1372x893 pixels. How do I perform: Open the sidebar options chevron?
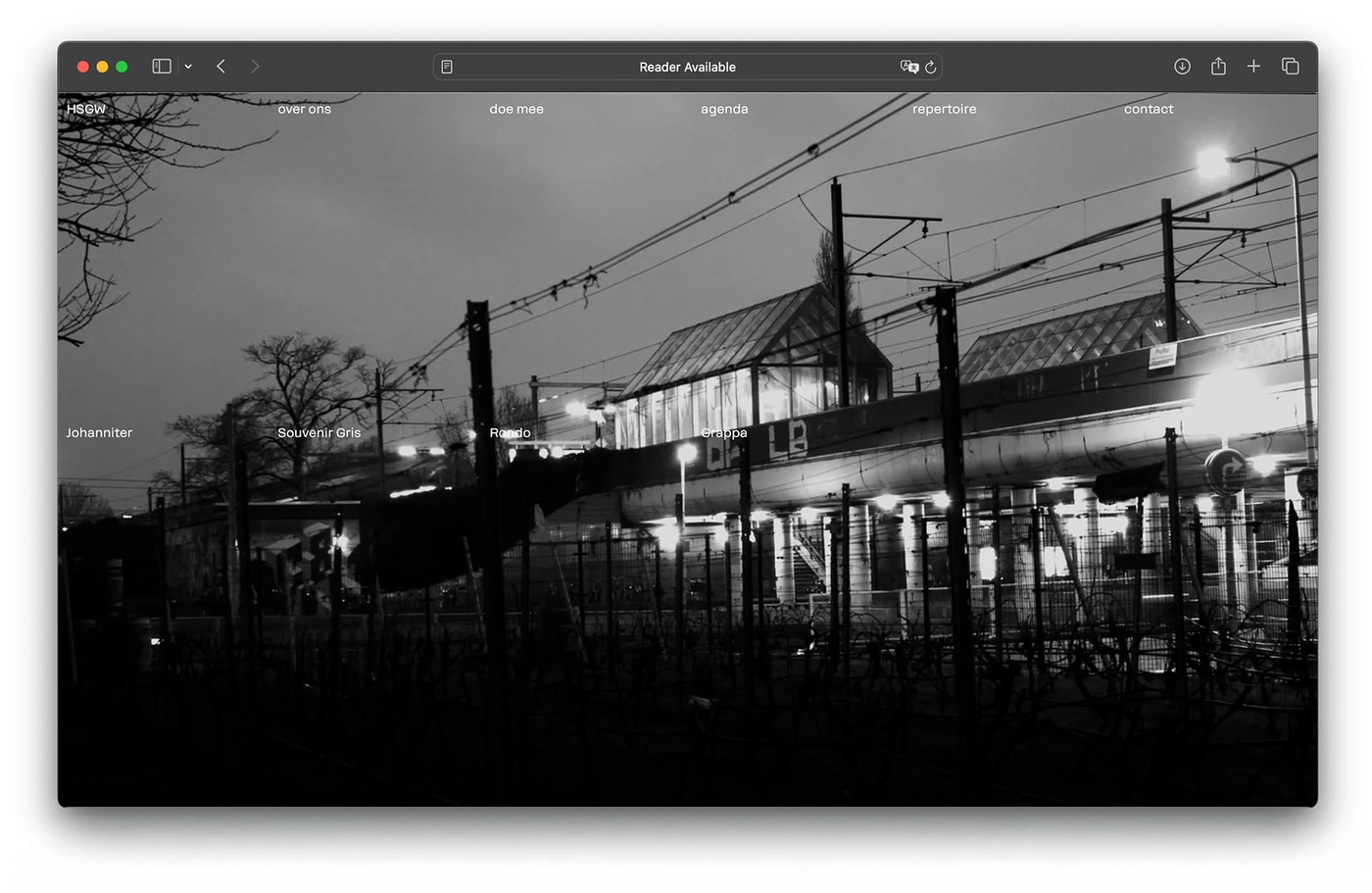[x=188, y=67]
